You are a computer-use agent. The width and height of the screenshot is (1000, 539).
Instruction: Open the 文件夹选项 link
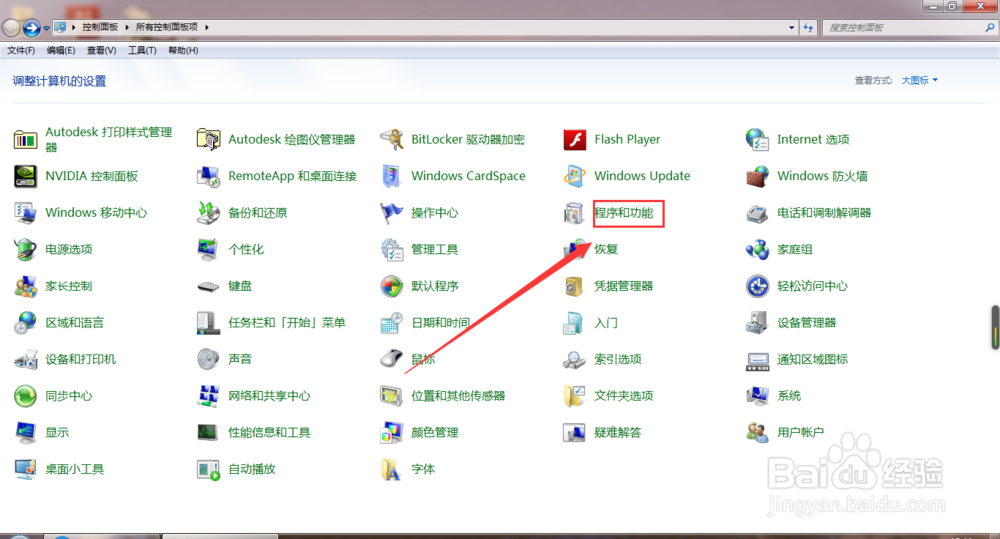[x=624, y=396]
